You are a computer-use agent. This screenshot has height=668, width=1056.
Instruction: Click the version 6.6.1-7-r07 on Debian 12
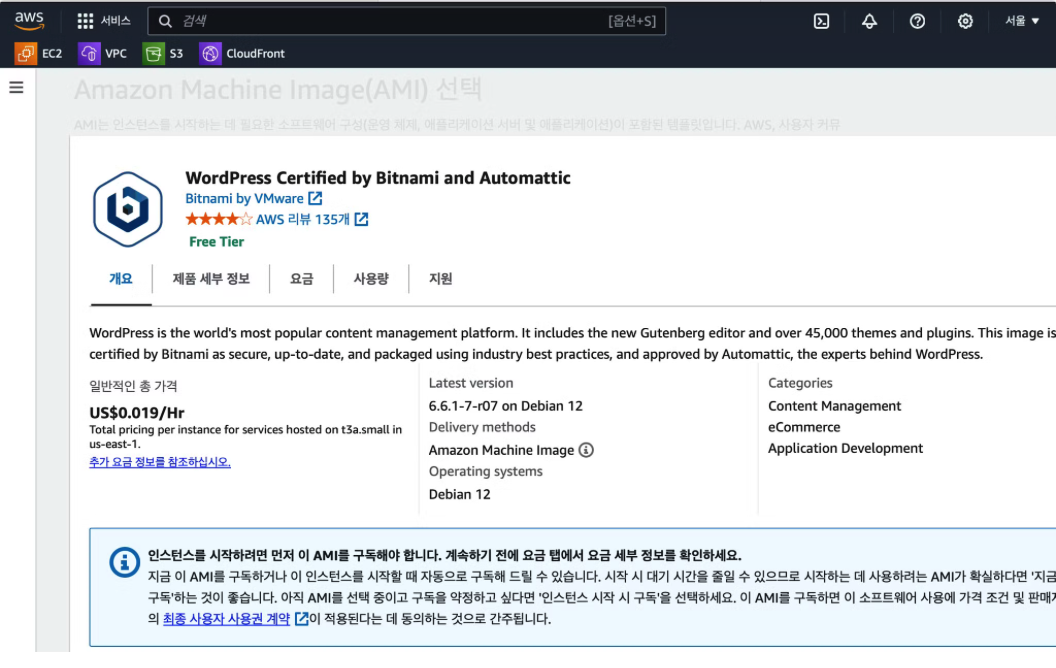506,406
